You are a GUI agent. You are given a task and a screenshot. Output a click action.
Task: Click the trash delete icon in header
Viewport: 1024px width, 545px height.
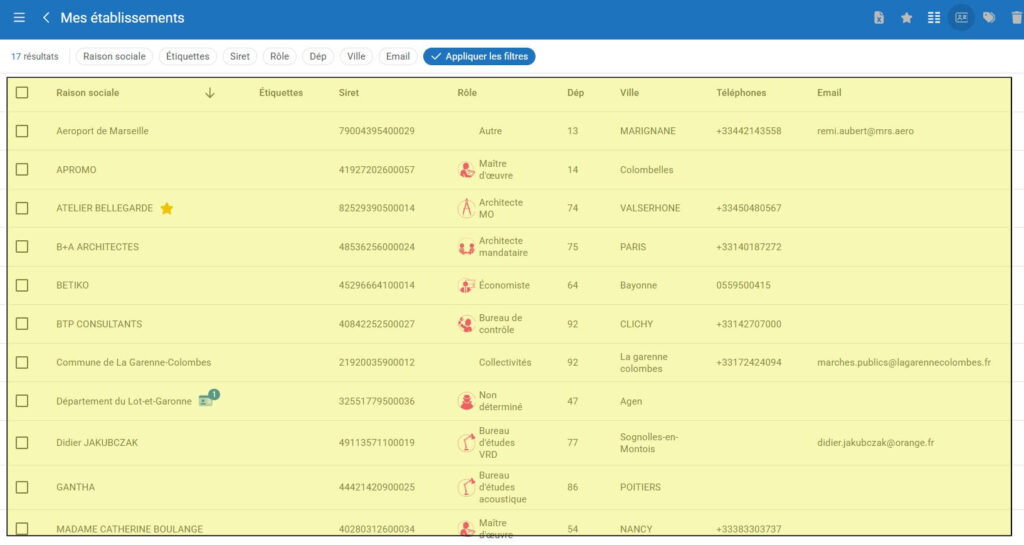click(1016, 18)
